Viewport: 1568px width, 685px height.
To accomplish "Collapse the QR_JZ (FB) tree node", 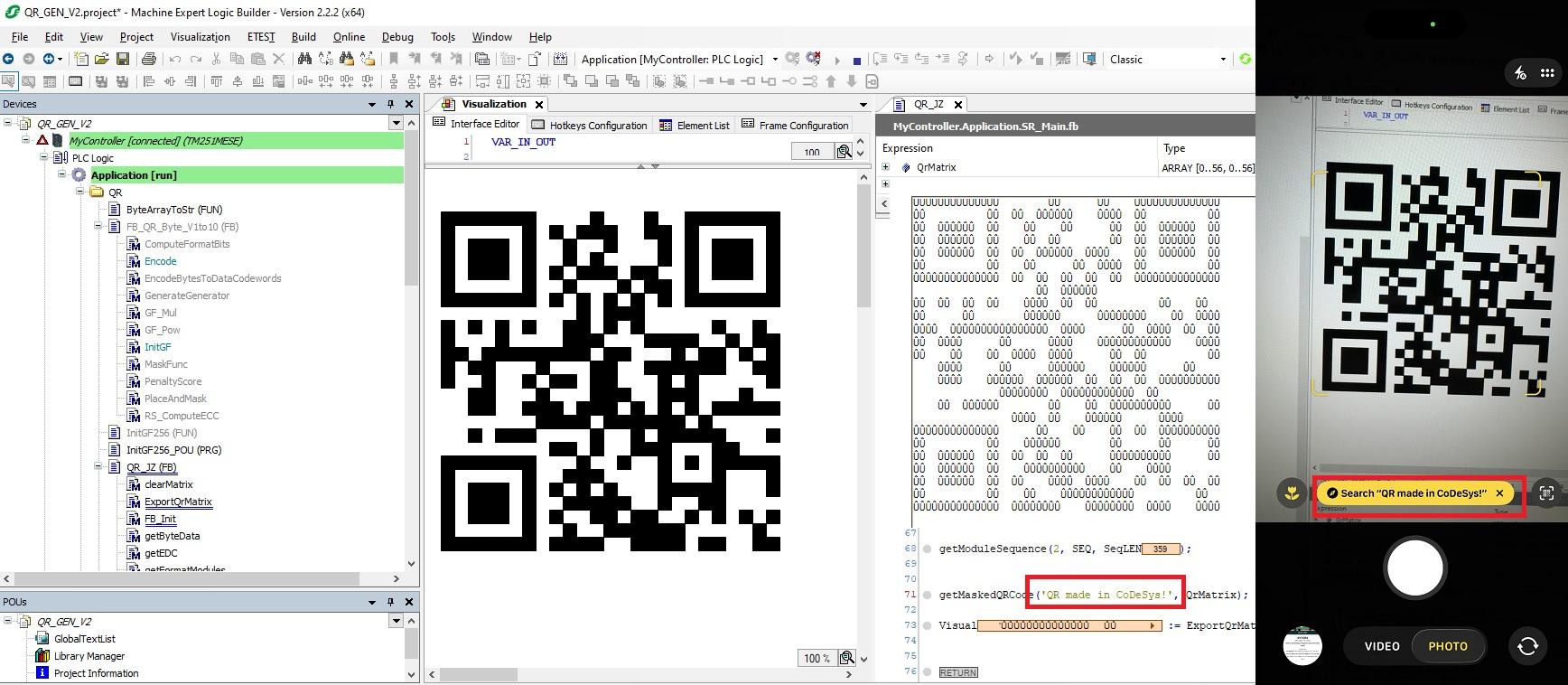I will (x=98, y=467).
